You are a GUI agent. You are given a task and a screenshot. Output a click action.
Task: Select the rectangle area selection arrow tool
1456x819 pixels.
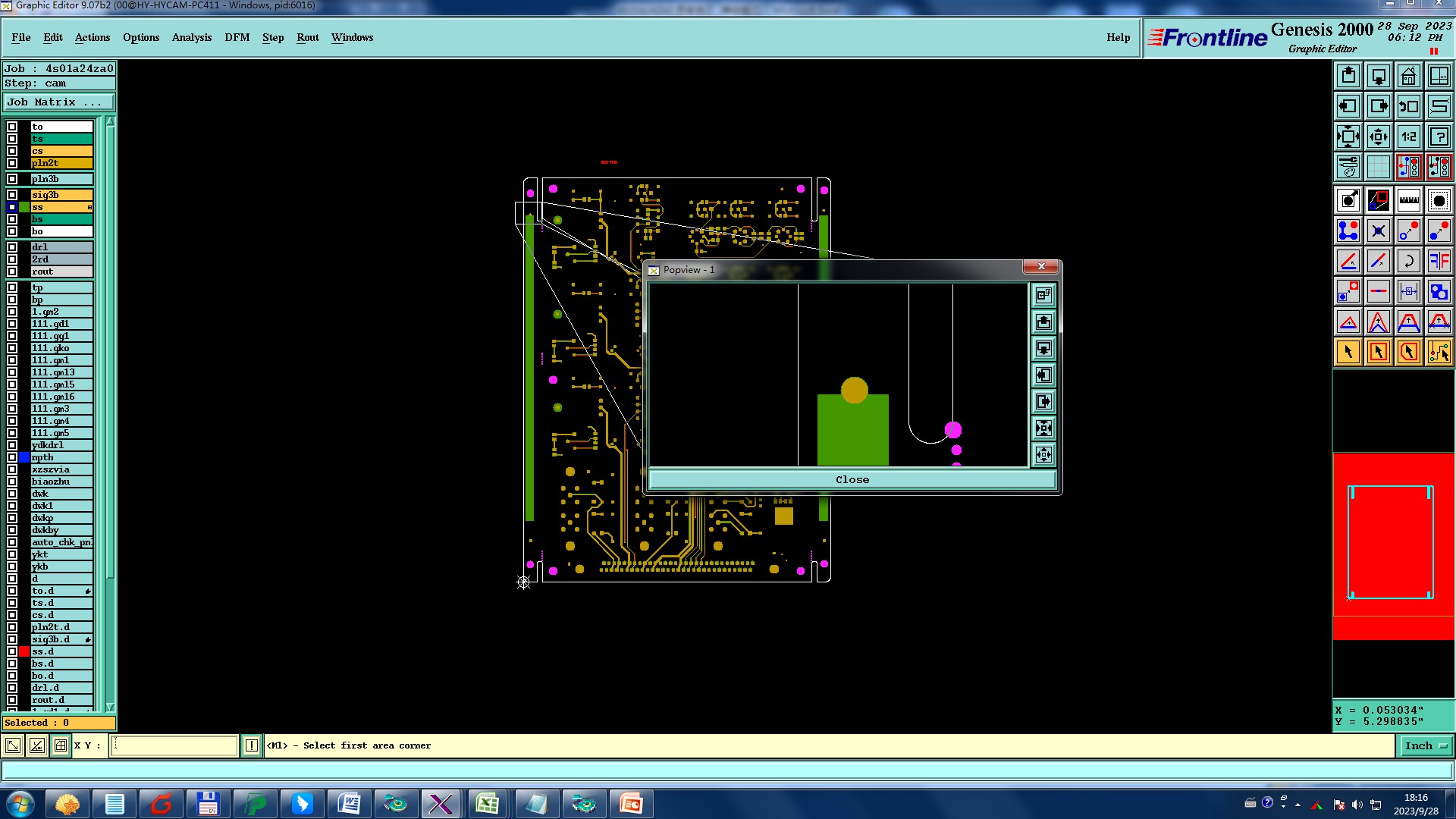tap(1378, 352)
